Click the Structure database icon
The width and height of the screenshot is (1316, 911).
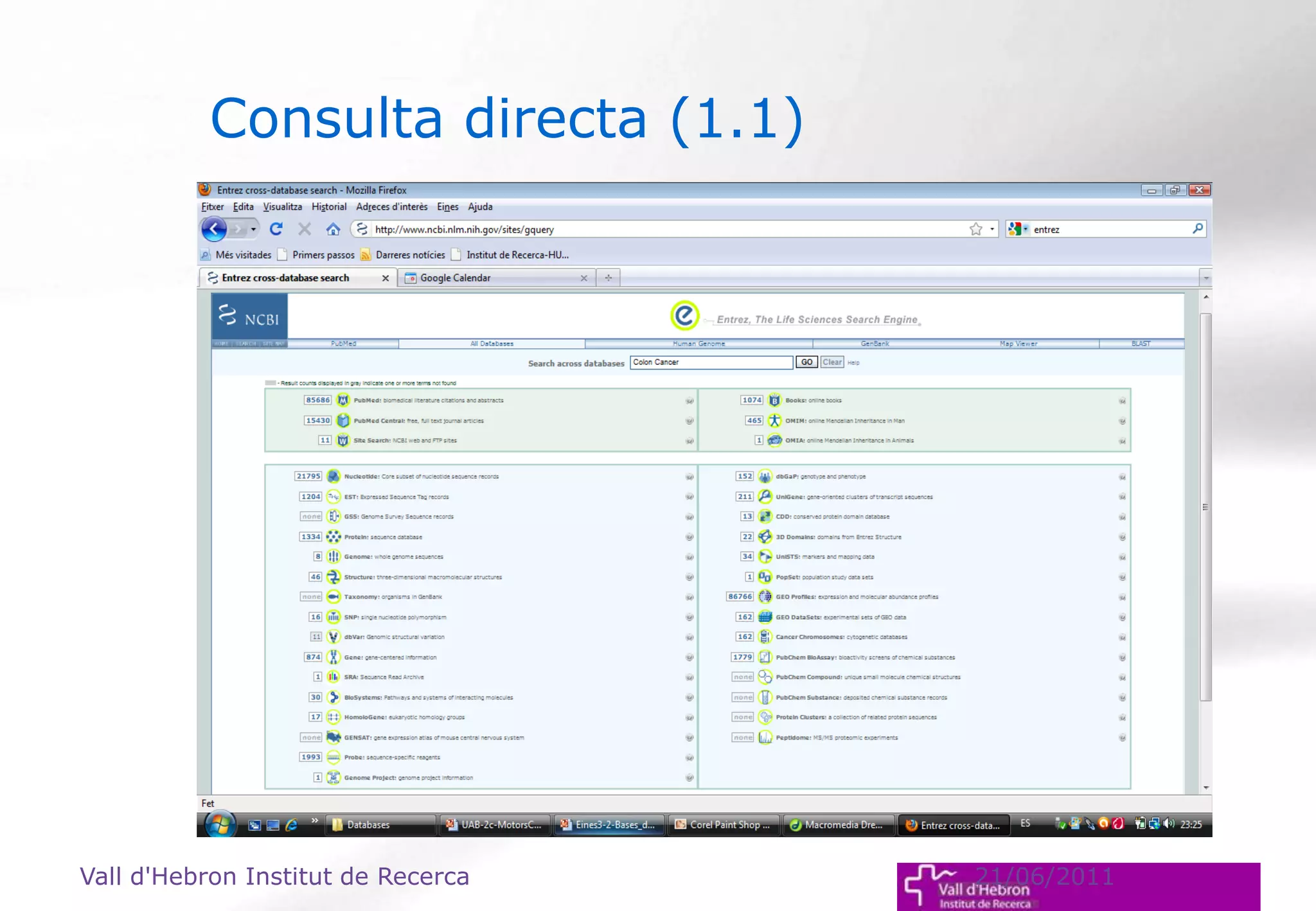click(x=333, y=577)
